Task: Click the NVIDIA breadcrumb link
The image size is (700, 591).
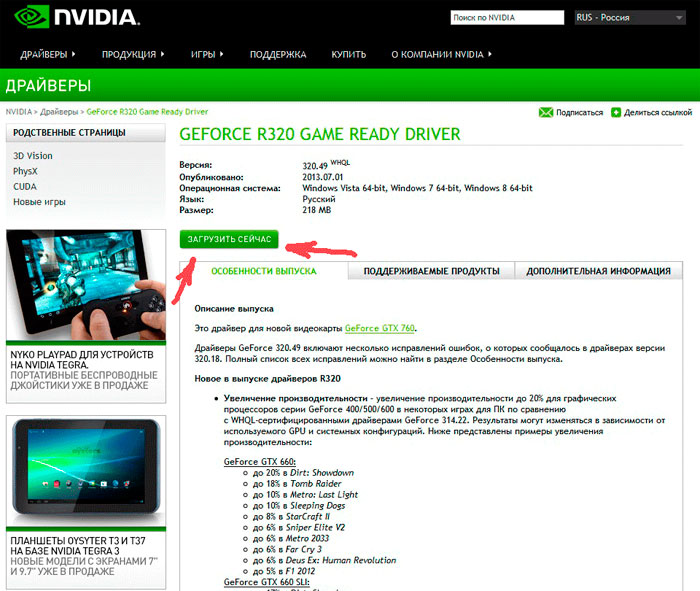Action: pos(19,112)
